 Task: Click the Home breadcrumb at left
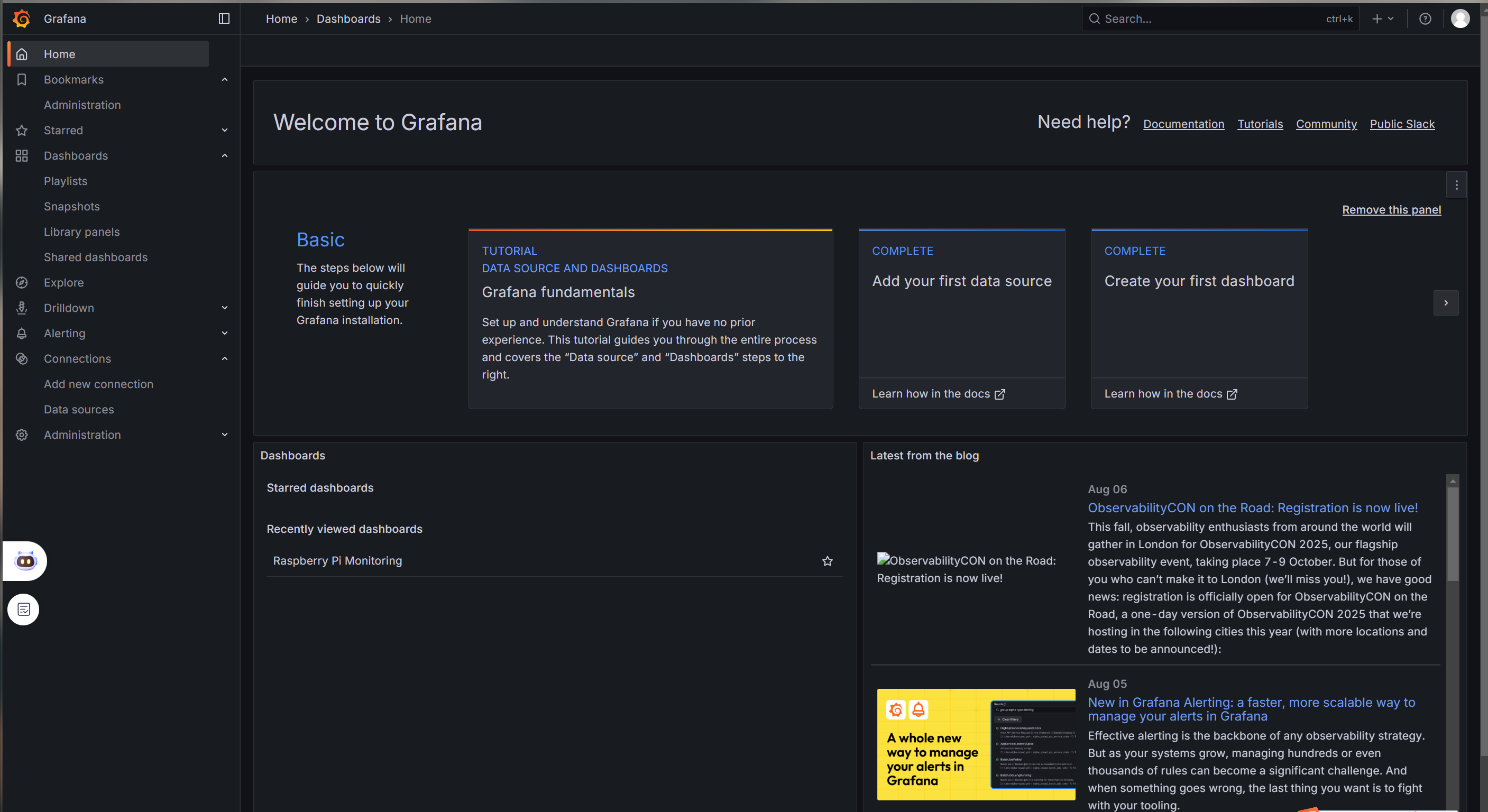[x=281, y=19]
